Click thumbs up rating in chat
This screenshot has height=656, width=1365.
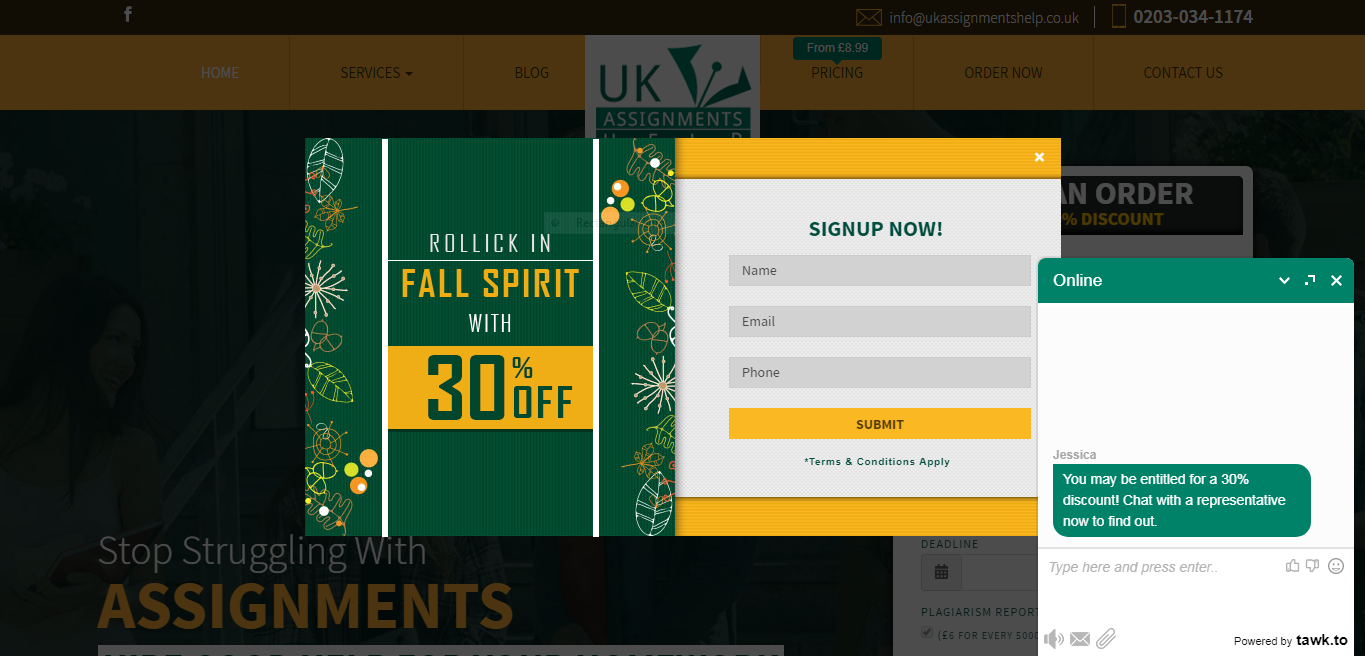click(x=1293, y=566)
